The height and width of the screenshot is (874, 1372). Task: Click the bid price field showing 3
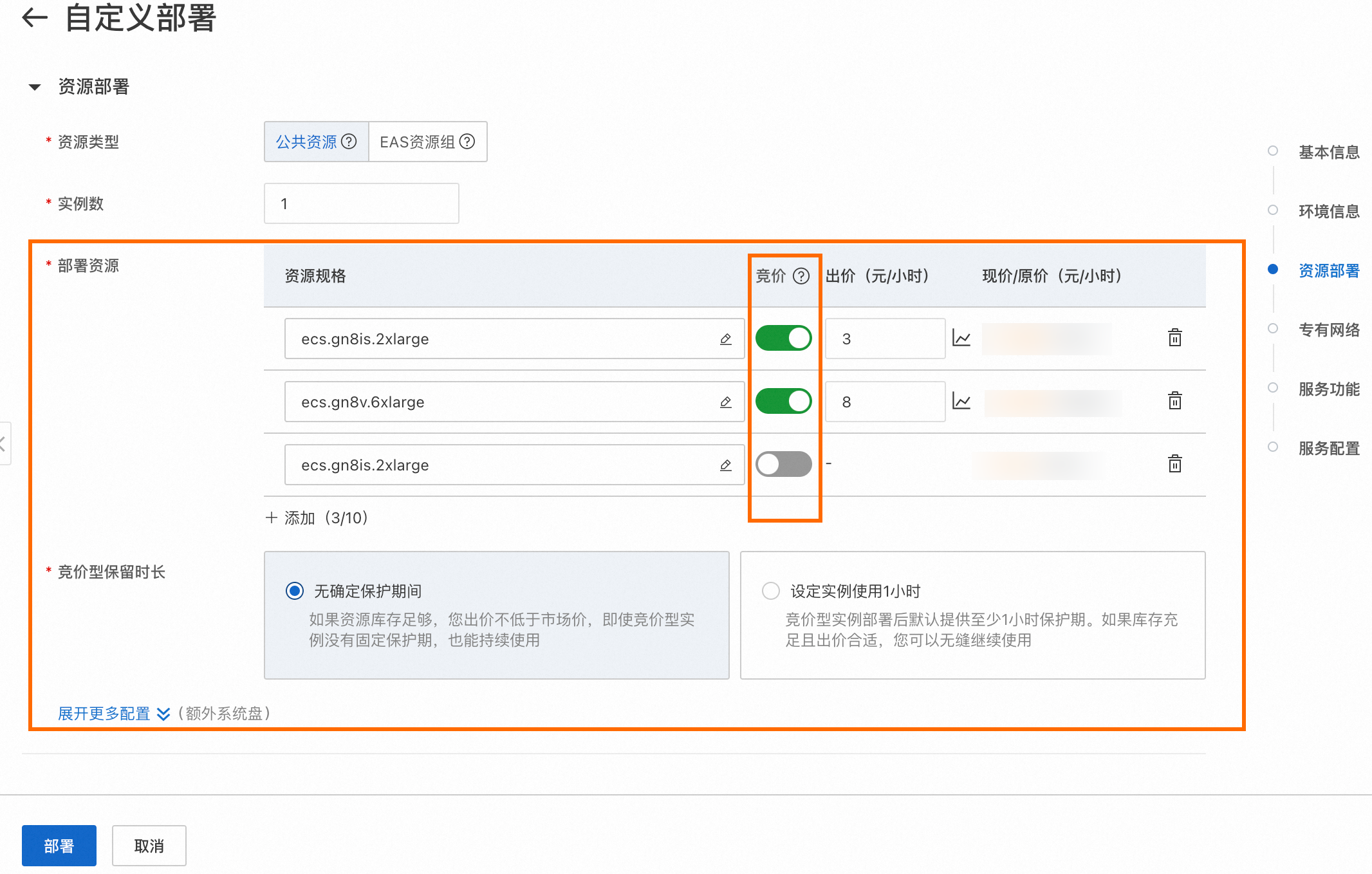click(885, 339)
